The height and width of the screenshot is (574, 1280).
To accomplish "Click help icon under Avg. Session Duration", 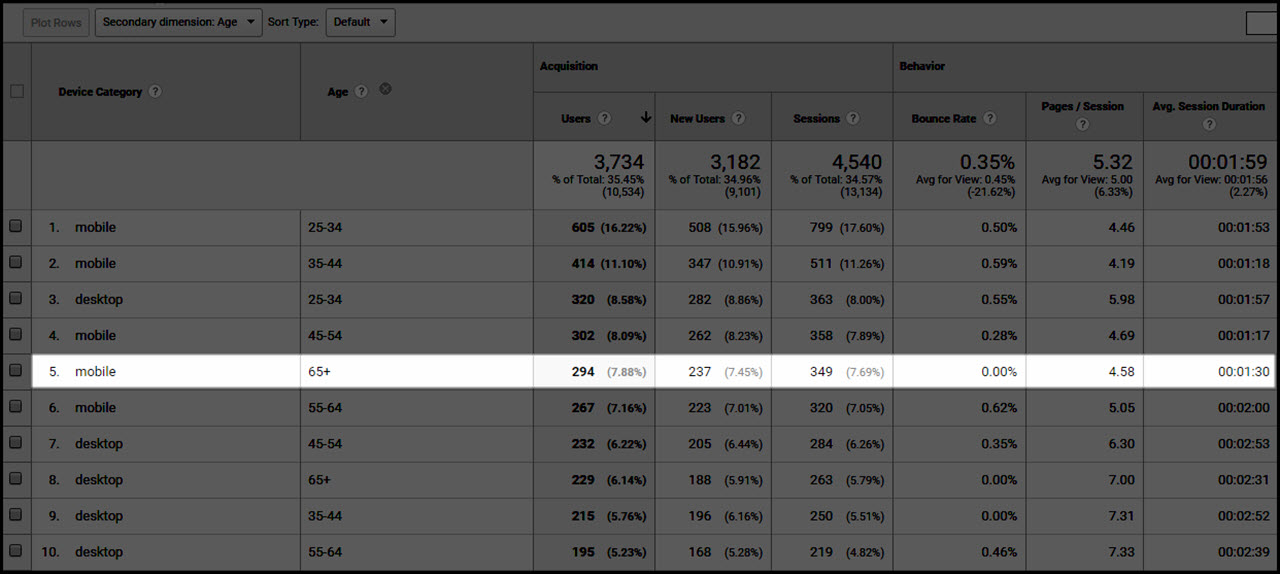I will (x=1209, y=125).
